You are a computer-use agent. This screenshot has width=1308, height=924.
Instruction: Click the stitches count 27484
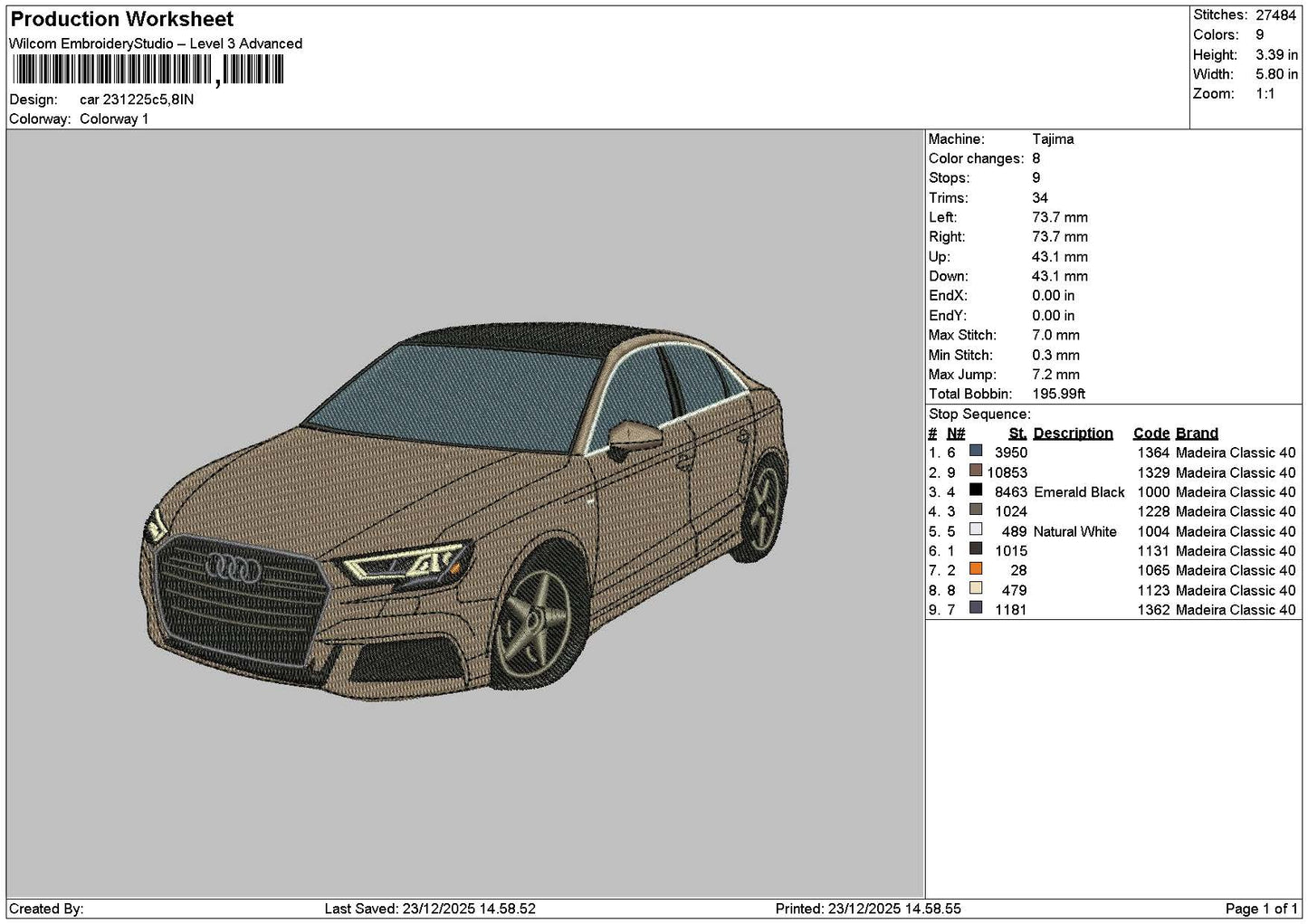click(1276, 15)
